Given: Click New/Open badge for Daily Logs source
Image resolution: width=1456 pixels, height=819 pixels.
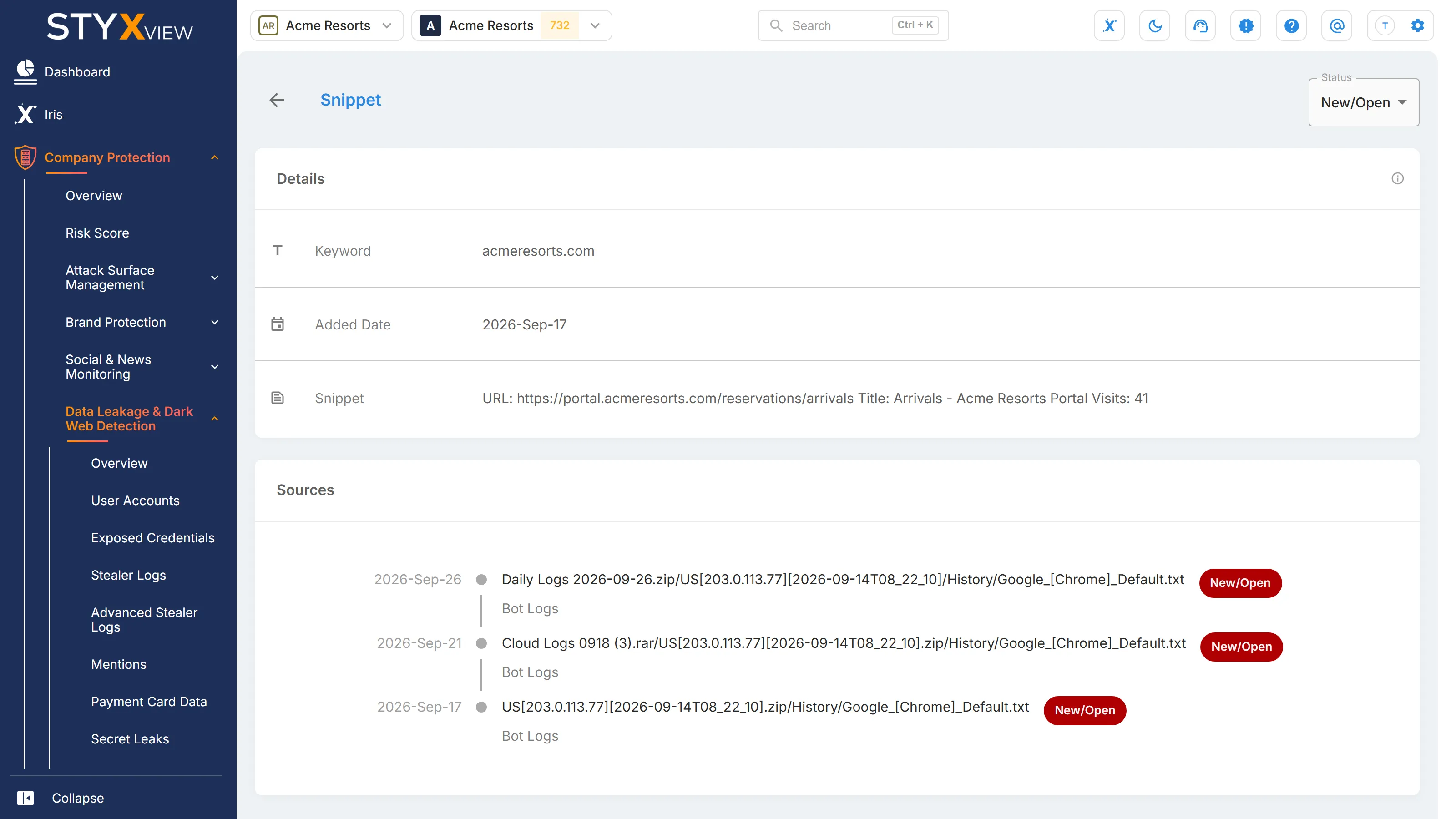Looking at the screenshot, I should (1240, 583).
